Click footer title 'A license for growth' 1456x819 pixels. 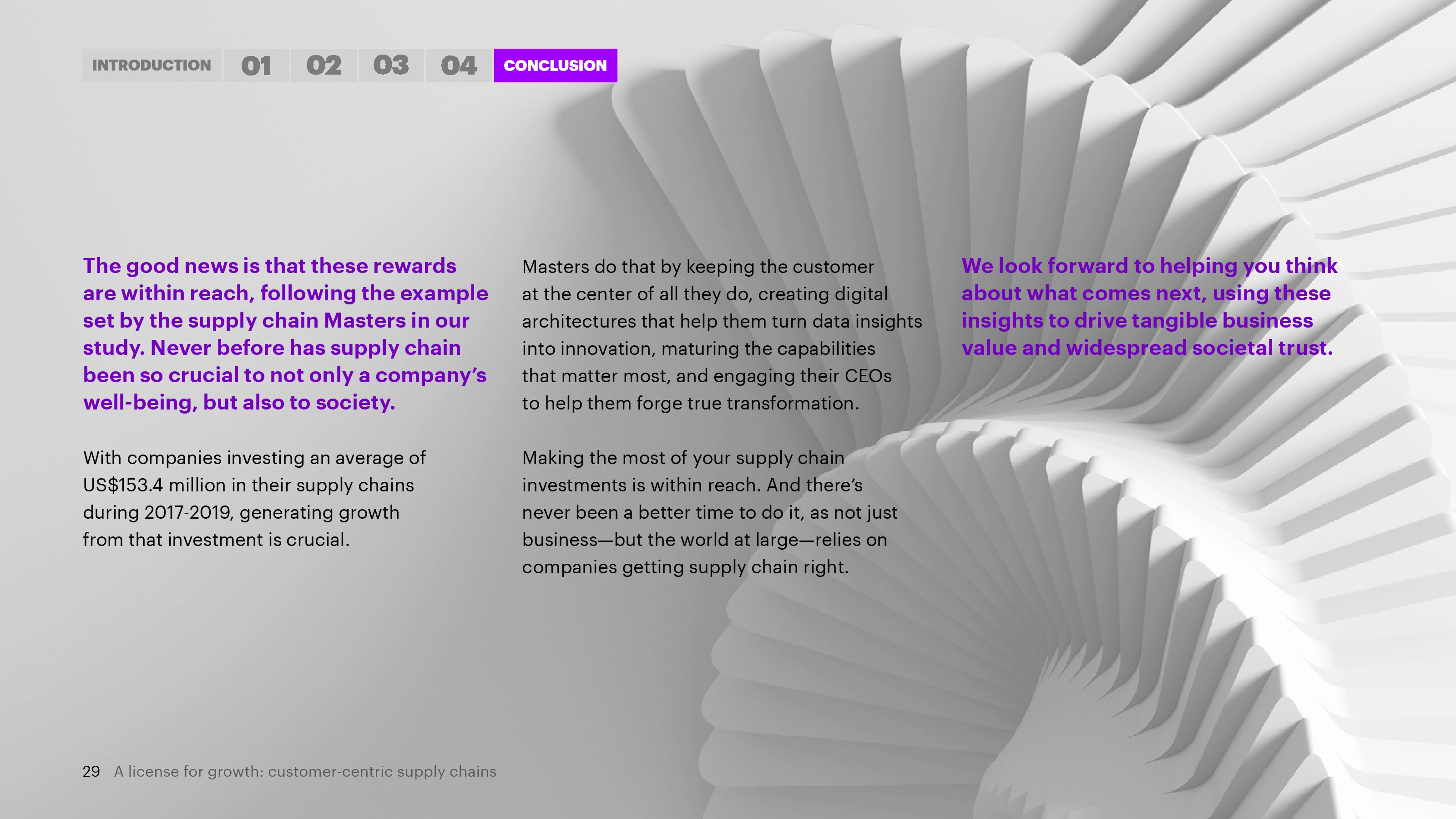coord(305,772)
